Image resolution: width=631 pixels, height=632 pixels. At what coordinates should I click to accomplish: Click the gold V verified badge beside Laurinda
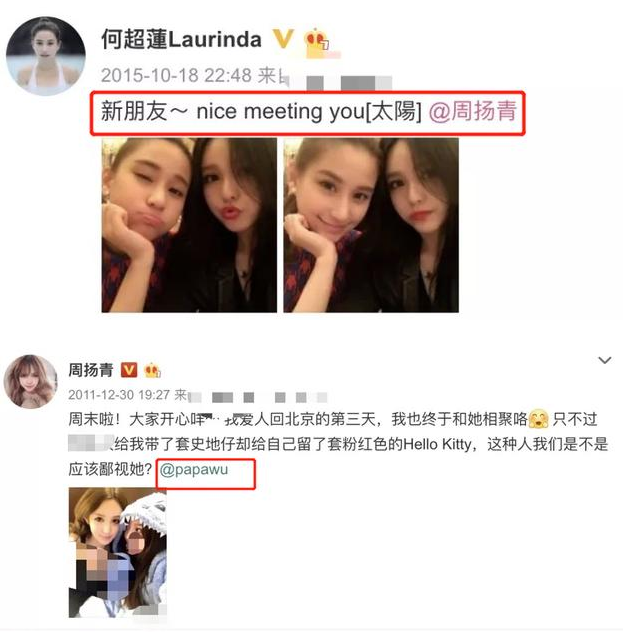click(283, 39)
